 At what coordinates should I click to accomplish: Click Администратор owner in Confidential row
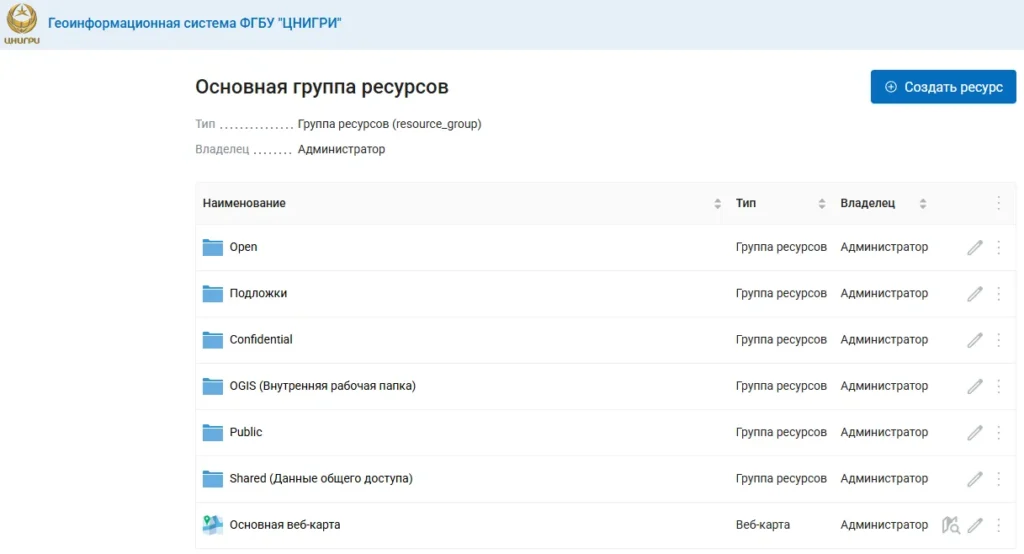tap(884, 340)
